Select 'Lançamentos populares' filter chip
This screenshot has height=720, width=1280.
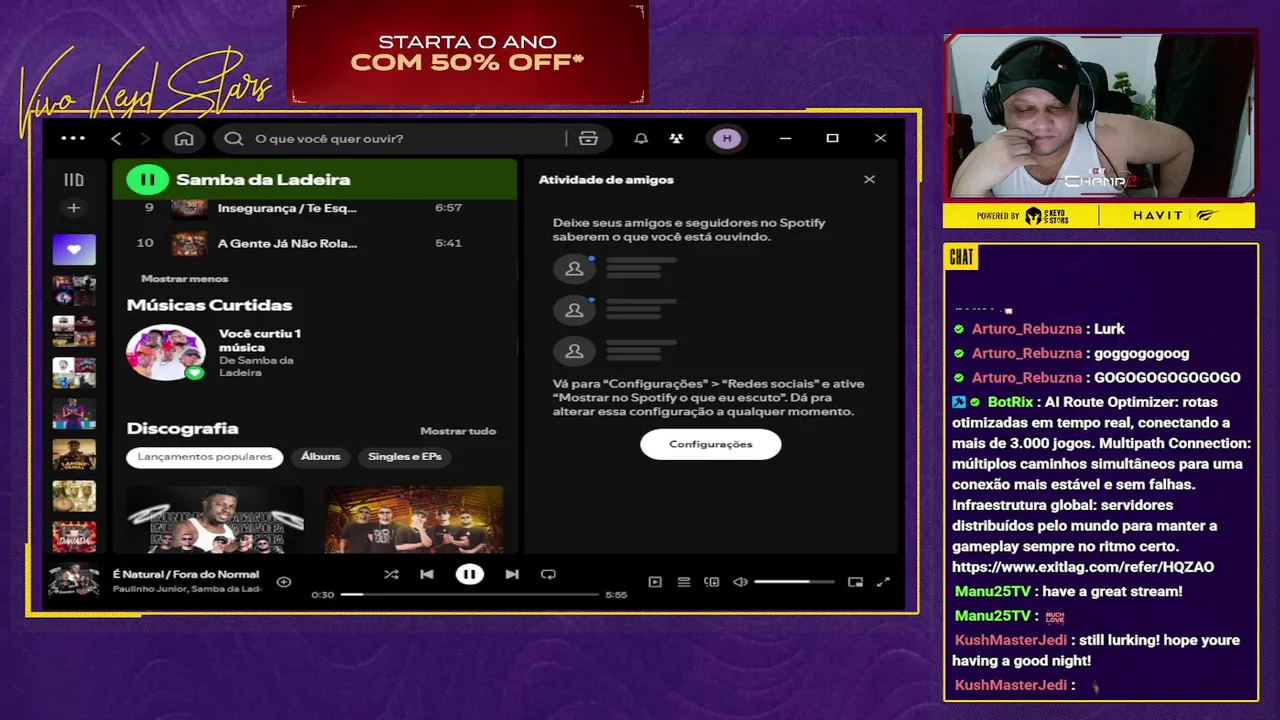click(205, 457)
